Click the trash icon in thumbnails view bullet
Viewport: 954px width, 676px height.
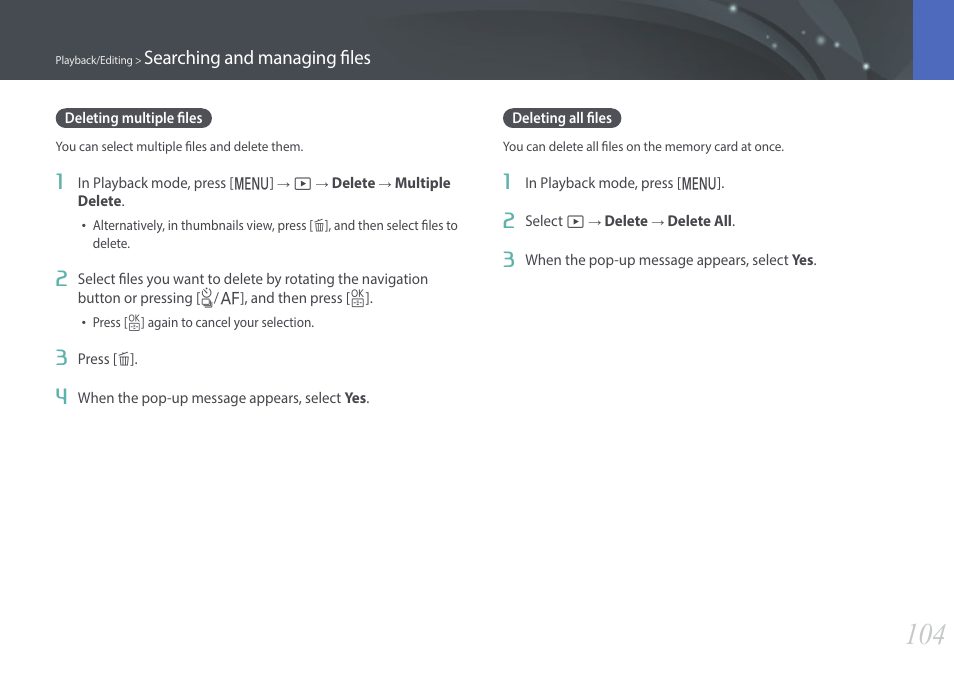point(319,226)
